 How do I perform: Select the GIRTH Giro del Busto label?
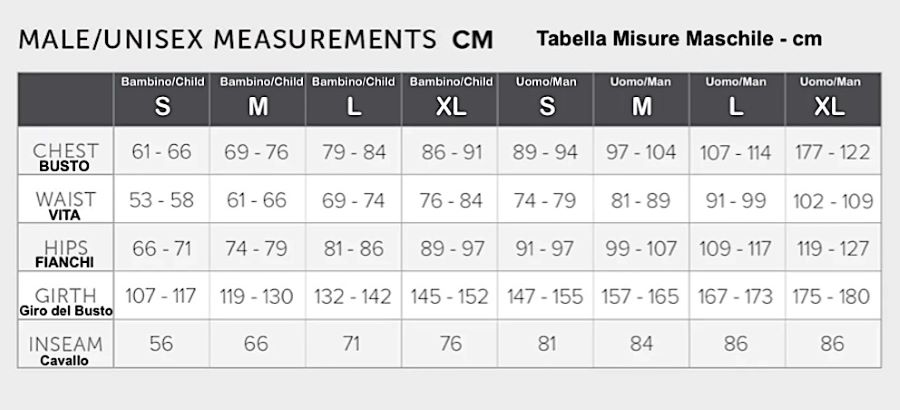pos(65,302)
